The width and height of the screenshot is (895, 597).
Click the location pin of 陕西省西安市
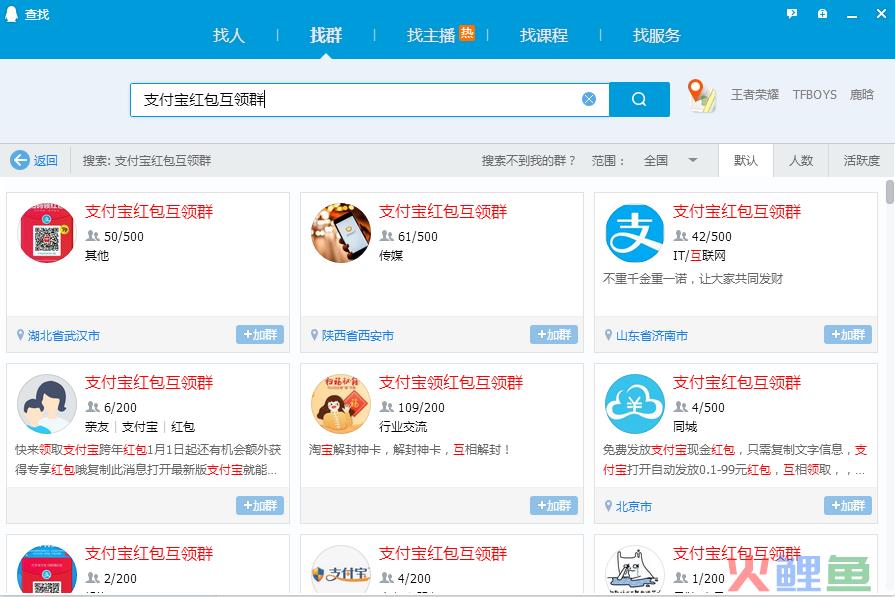(315, 335)
